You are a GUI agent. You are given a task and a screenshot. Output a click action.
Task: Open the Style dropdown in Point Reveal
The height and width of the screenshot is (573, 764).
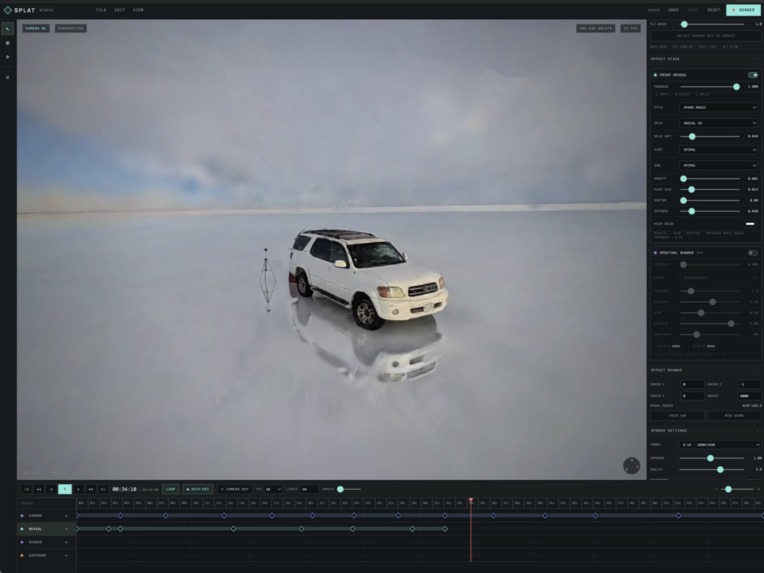point(719,107)
